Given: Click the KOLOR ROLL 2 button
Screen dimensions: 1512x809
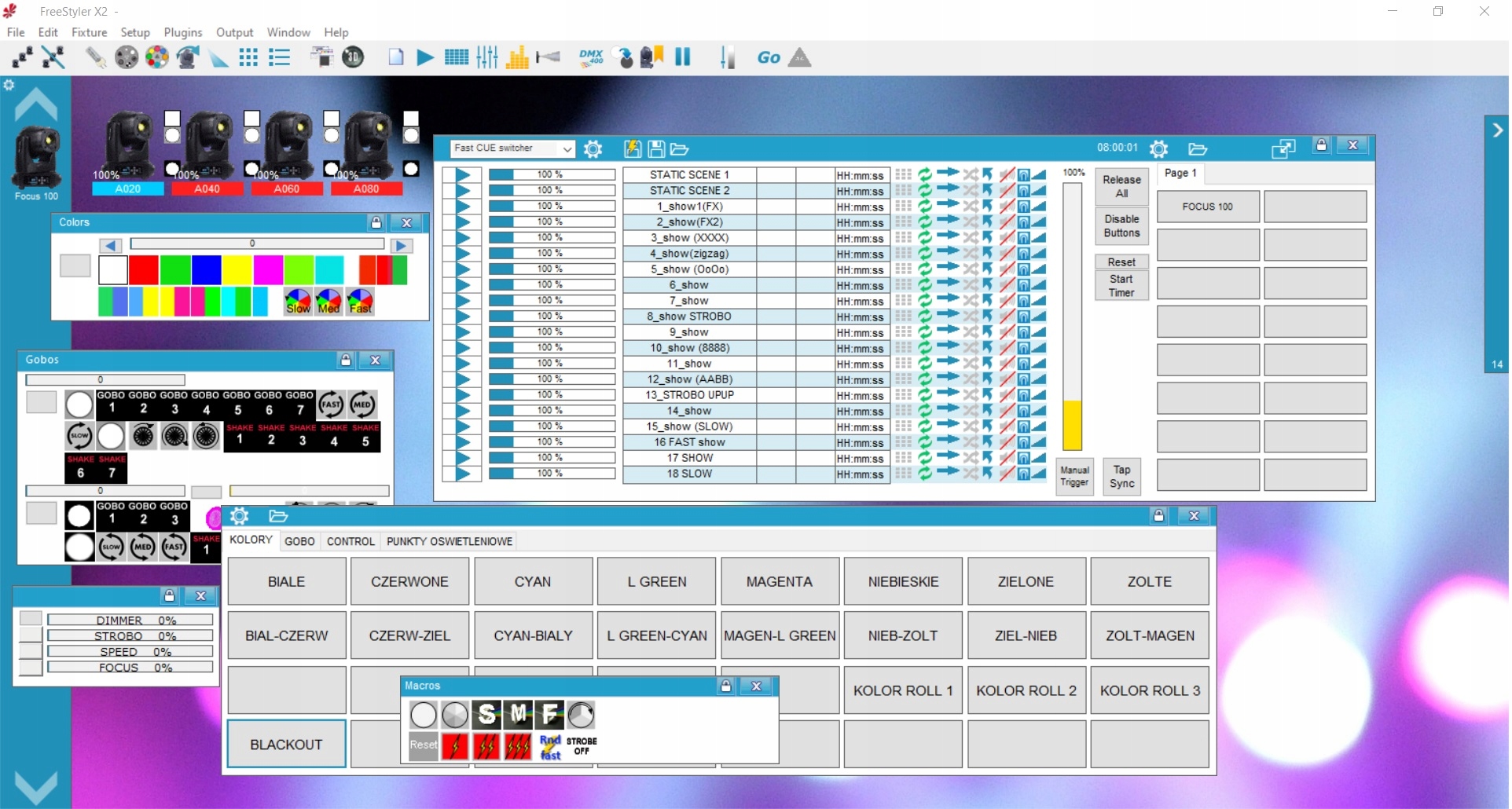Looking at the screenshot, I should pyautogui.click(x=1026, y=690).
